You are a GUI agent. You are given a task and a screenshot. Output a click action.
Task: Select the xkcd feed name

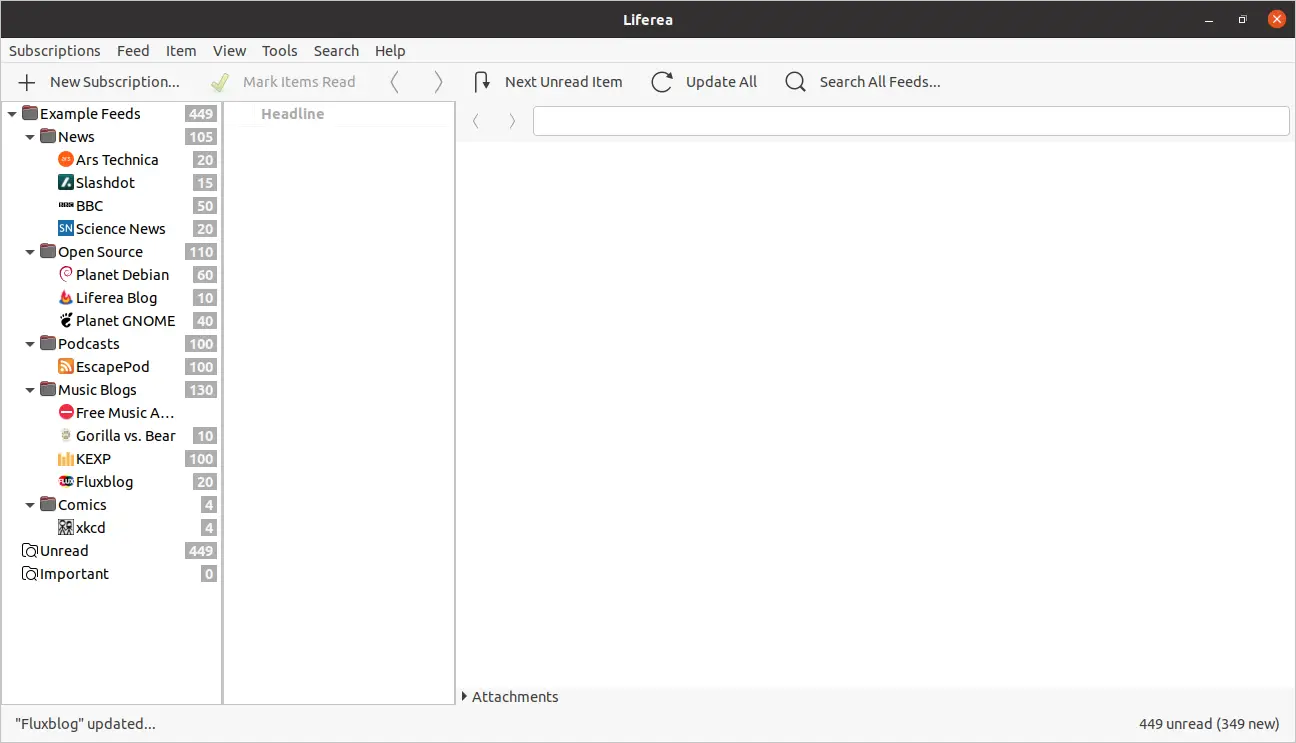(90, 528)
